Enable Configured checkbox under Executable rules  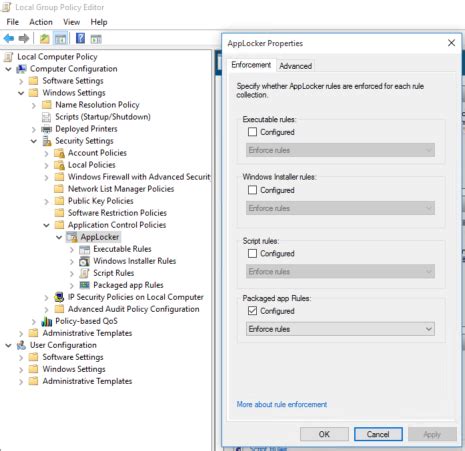[x=252, y=132]
